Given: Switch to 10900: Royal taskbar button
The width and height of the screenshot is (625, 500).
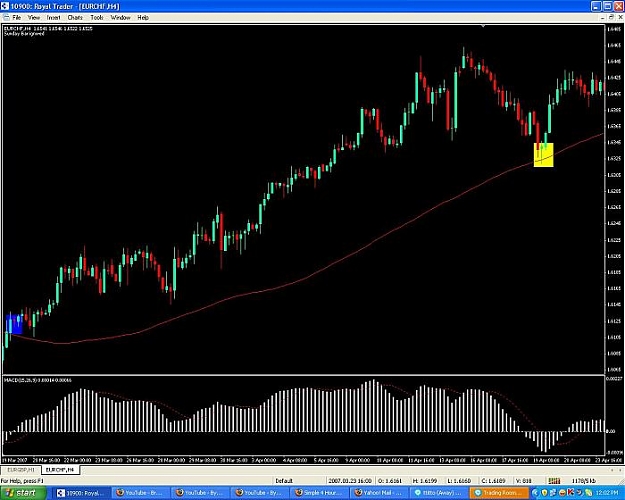Looking at the screenshot, I should (82, 493).
